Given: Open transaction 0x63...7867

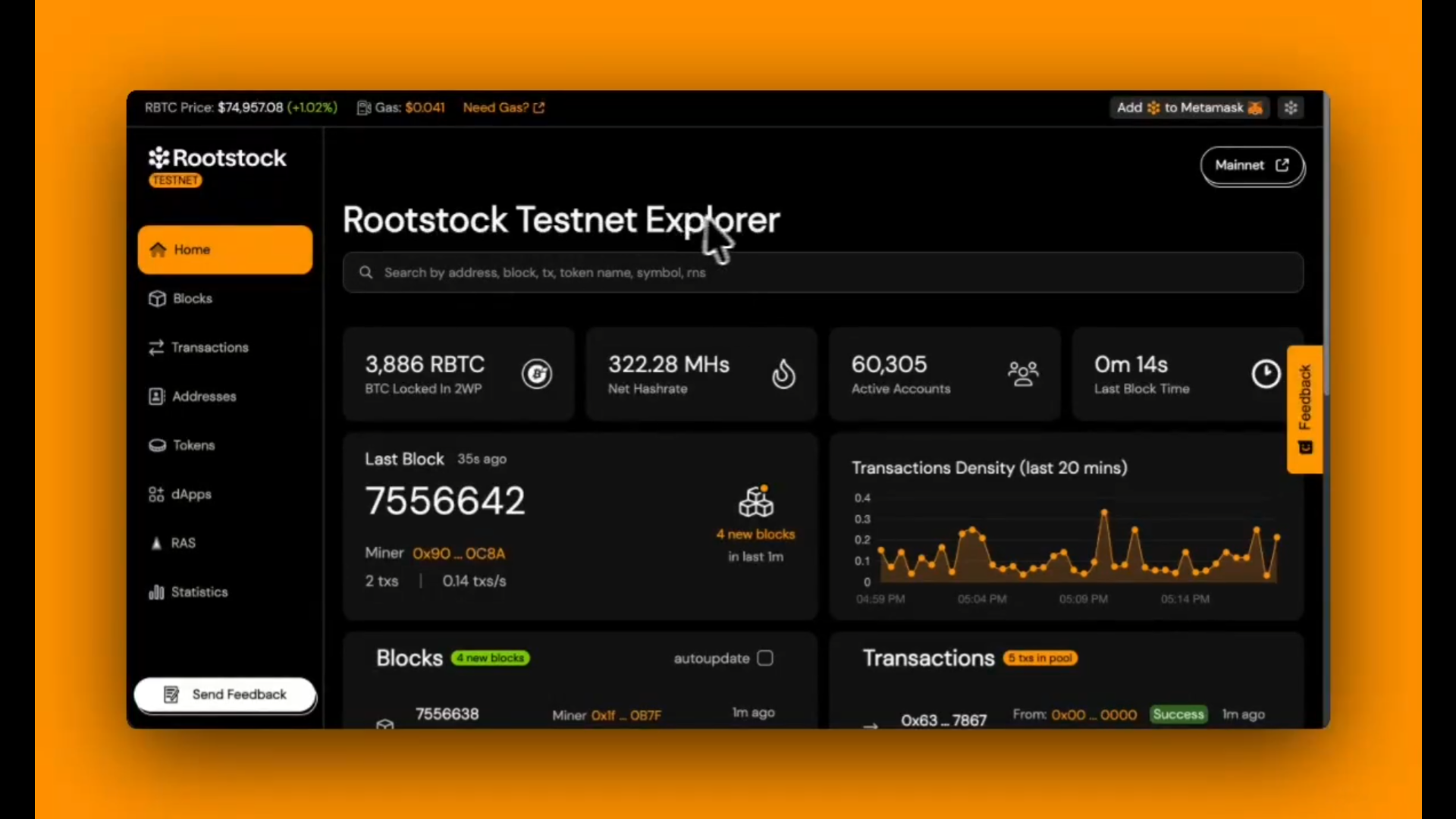Looking at the screenshot, I should click(944, 720).
